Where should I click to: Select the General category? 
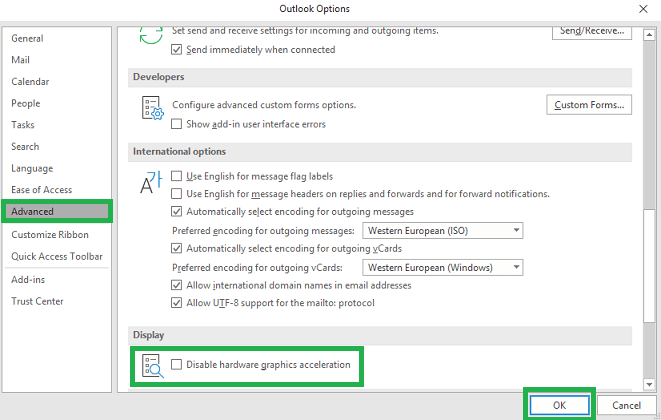click(x=57, y=38)
